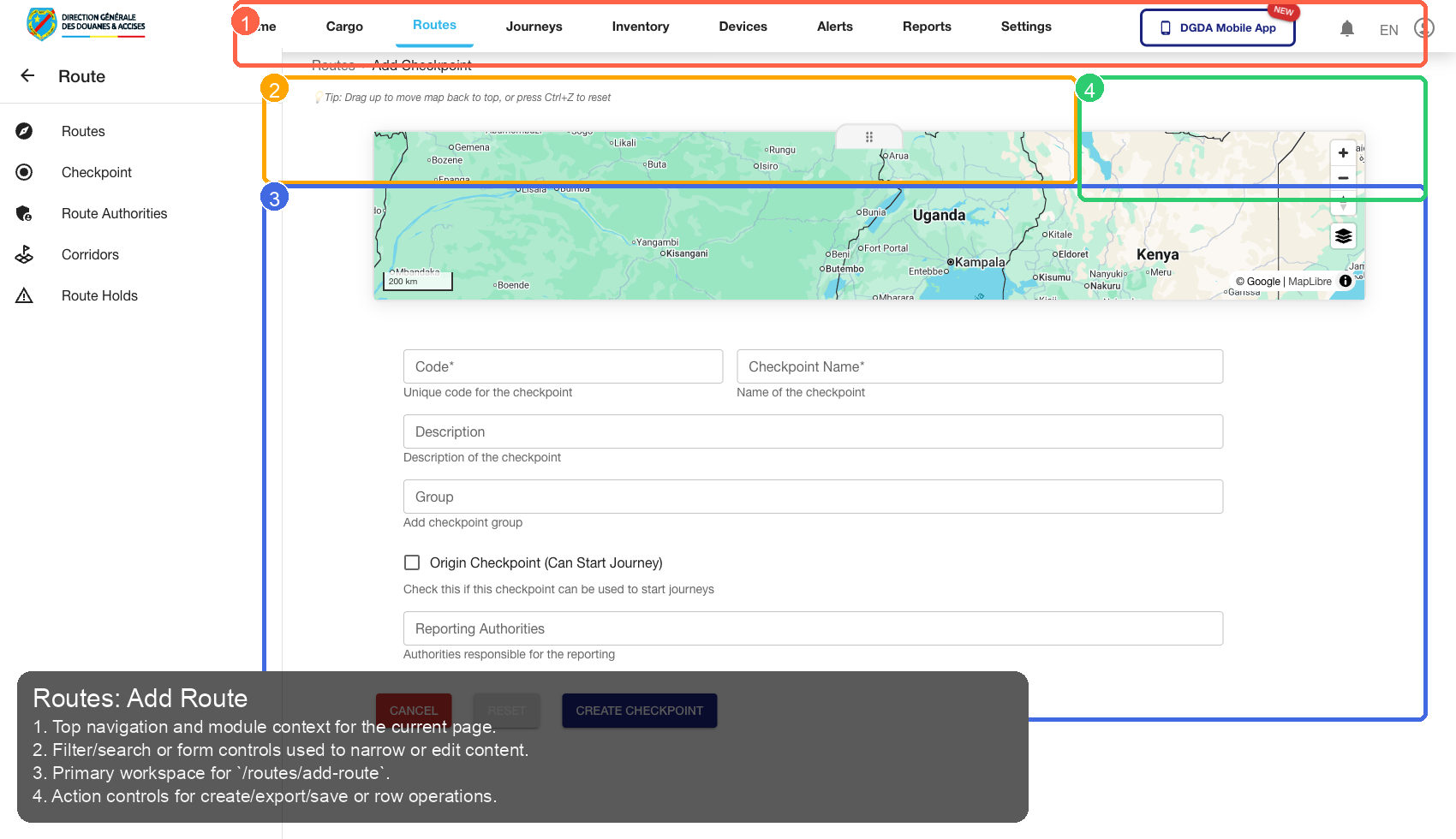Viewport: 1456px width, 839px height.
Task: Check Origin Checkpoint (Can Start Journey)
Action: click(412, 562)
